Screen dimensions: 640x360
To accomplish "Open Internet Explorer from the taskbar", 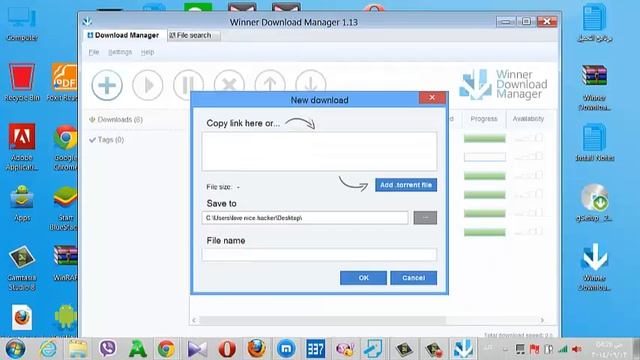I will [48, 349].
